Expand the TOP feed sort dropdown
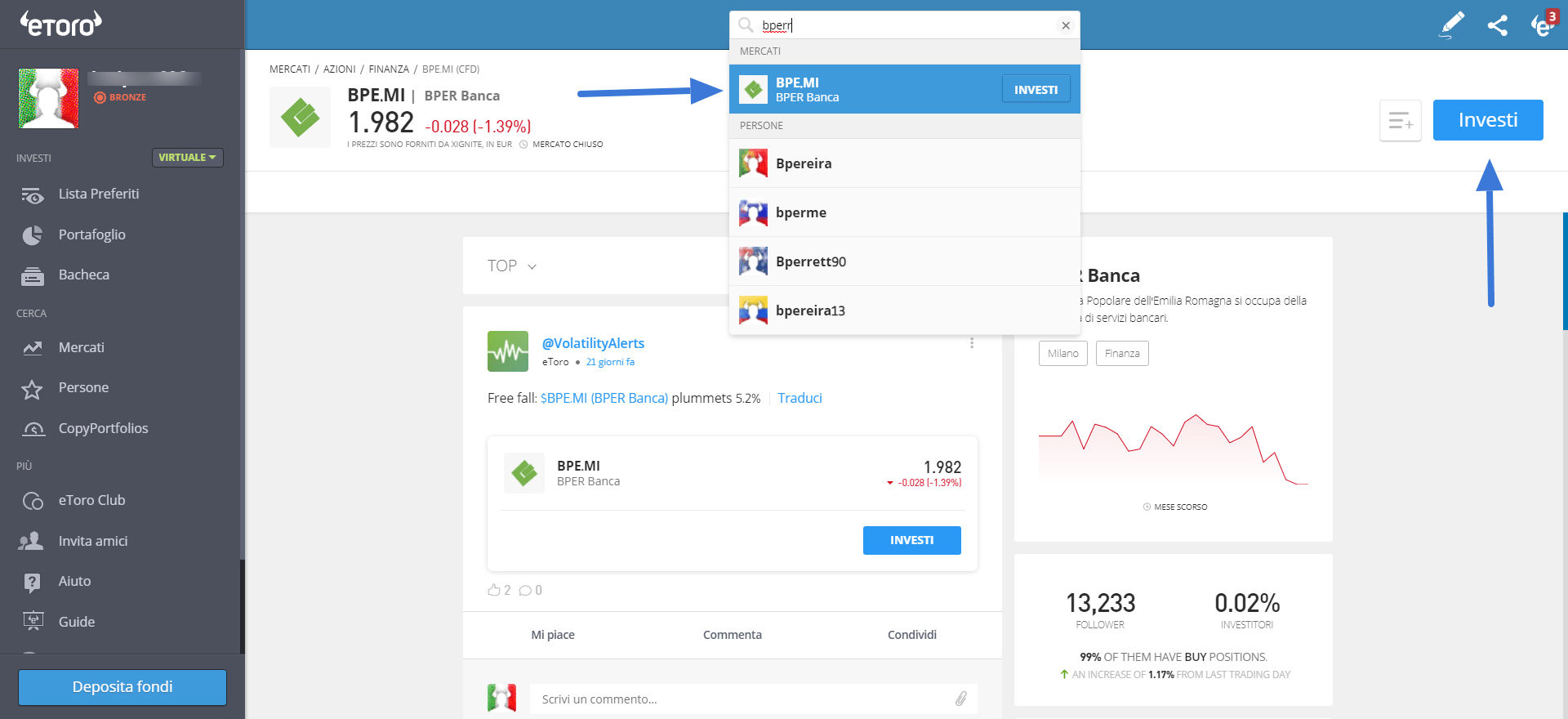Image resolution: width=1568 pixels, height=719 pixels. tap(512, 266)
